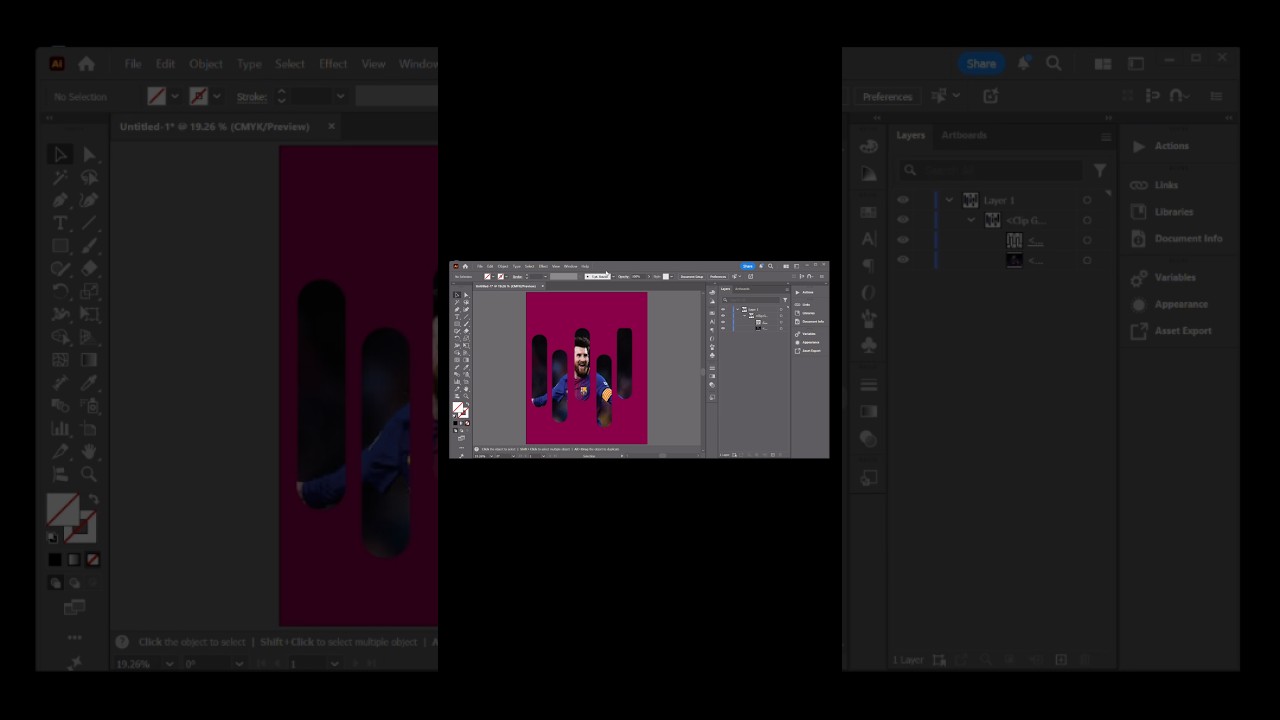Open File menu

point(132,64)
